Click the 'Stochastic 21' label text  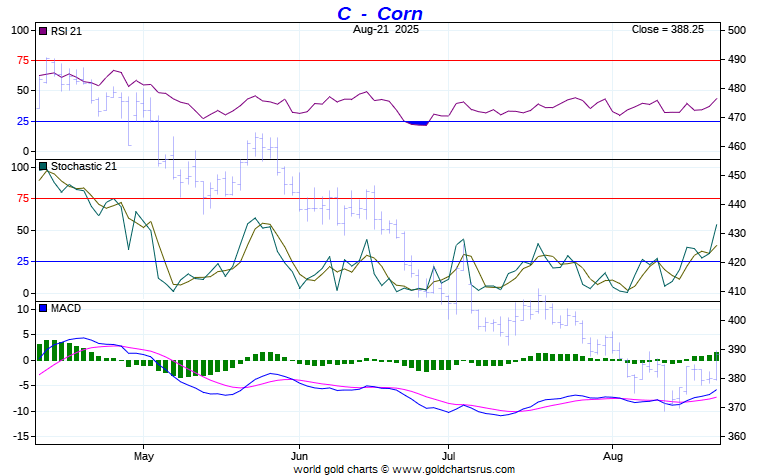pos(84,166)
